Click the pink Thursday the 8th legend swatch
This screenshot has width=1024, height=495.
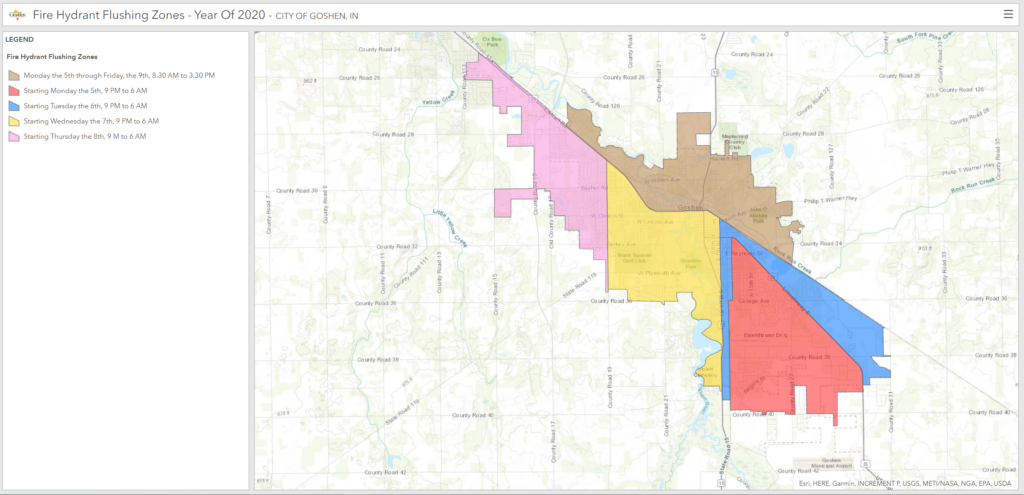[15, 135]
